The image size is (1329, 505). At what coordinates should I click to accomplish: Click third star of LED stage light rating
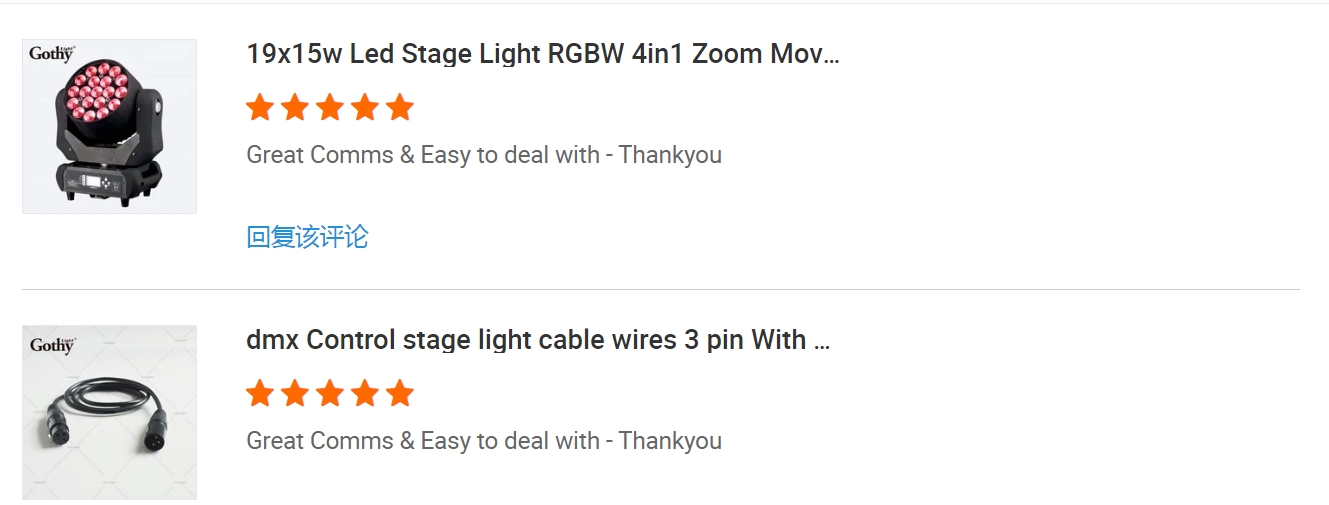coord(330,107)
